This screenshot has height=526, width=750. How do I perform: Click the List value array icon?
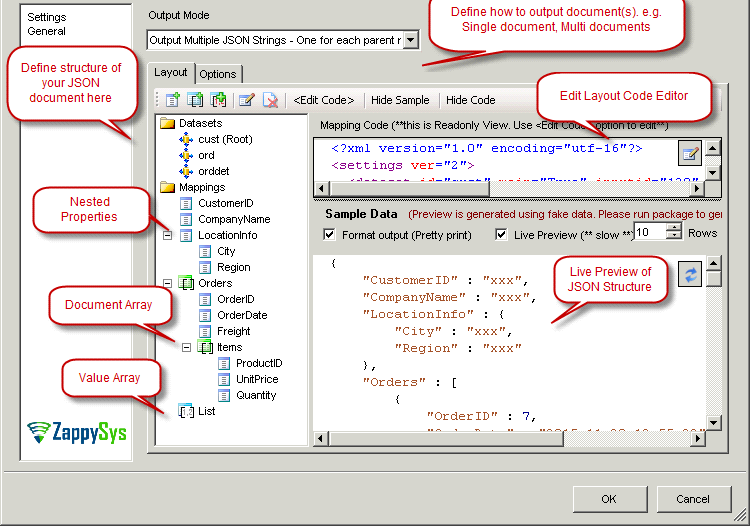(186, 410)
